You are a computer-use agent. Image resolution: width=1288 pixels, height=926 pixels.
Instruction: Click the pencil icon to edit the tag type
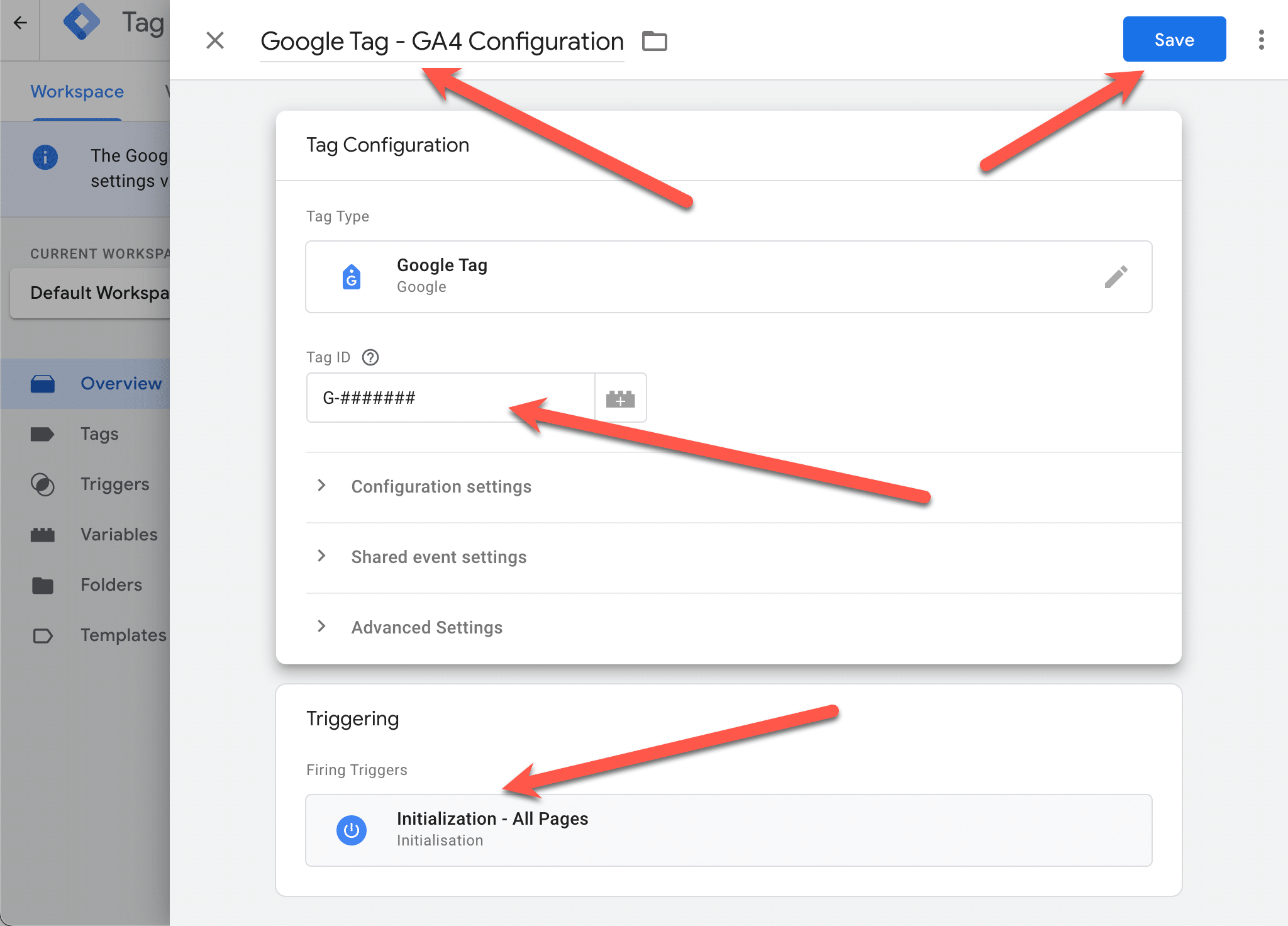pyautogui.click(x=1116, y=277)
